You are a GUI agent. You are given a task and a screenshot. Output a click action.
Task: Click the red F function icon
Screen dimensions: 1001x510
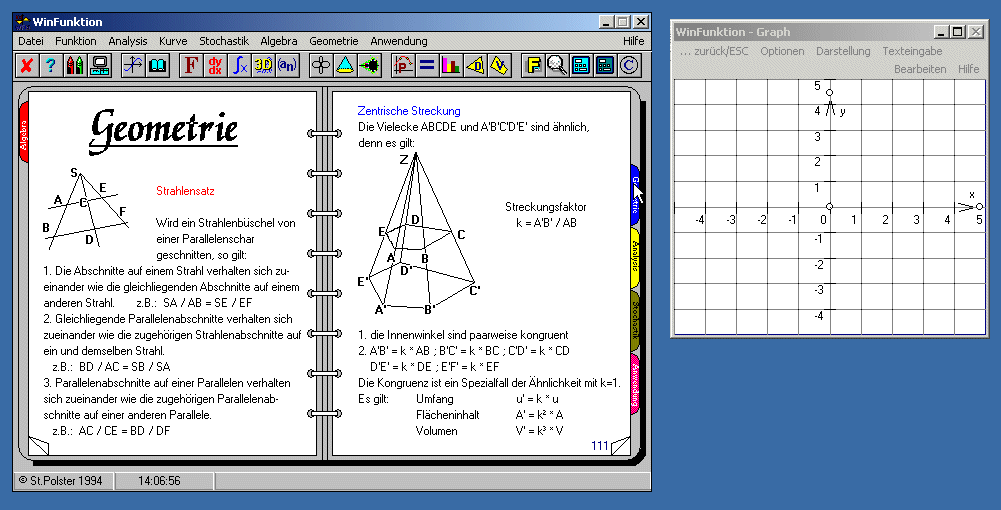coord(190,65)
